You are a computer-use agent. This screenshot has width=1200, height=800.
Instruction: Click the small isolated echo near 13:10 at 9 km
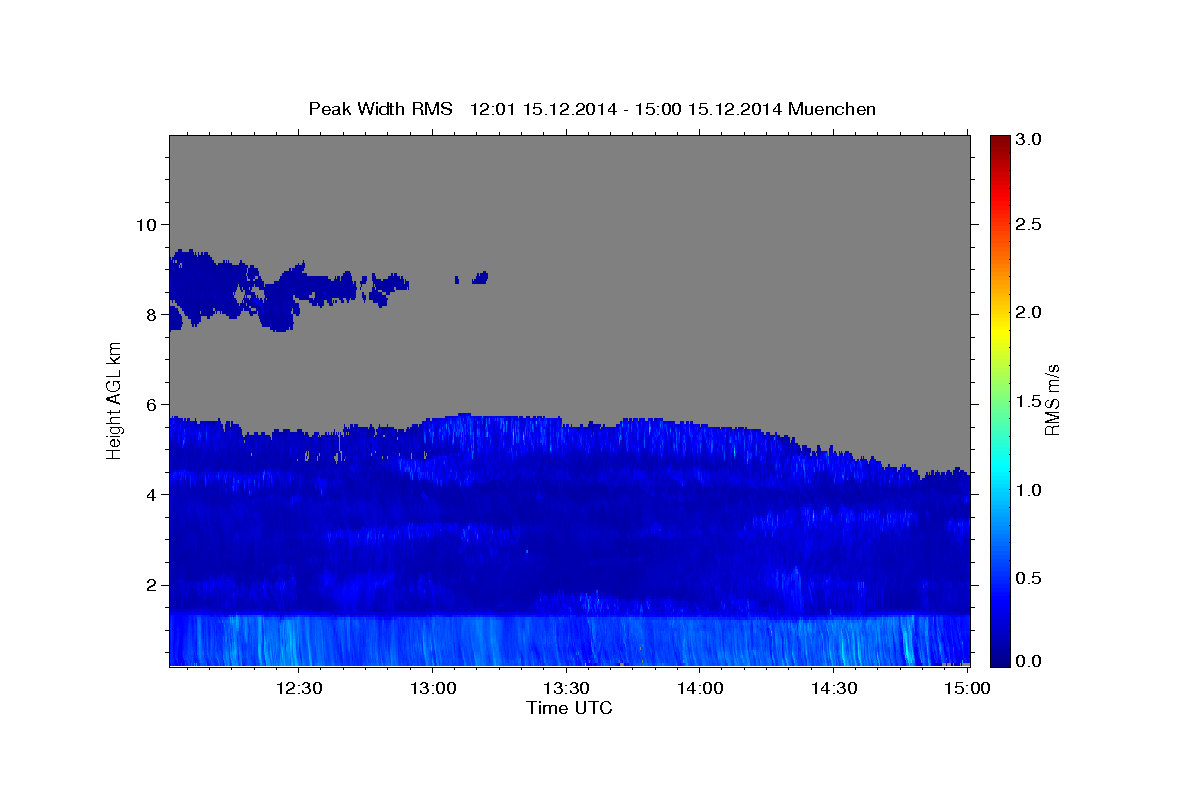[480, 277]
